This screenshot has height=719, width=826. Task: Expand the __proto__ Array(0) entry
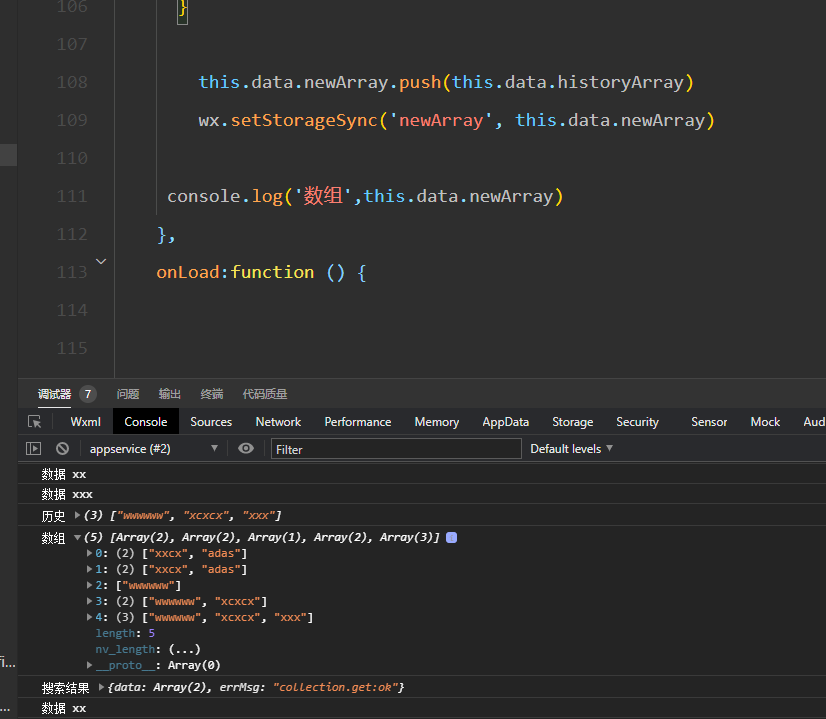click(89, 665)
